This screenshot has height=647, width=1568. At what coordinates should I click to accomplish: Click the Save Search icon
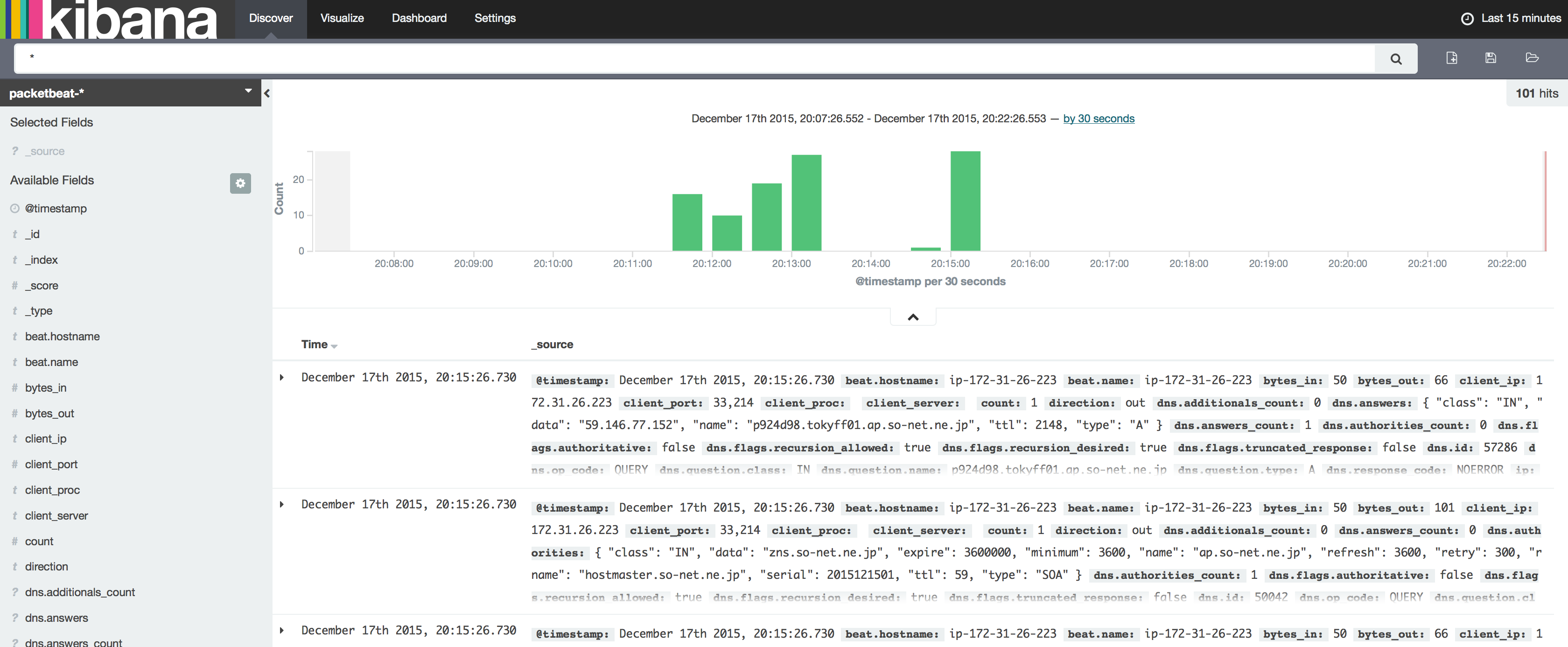pyautogui.click(x=1490, y=58)
